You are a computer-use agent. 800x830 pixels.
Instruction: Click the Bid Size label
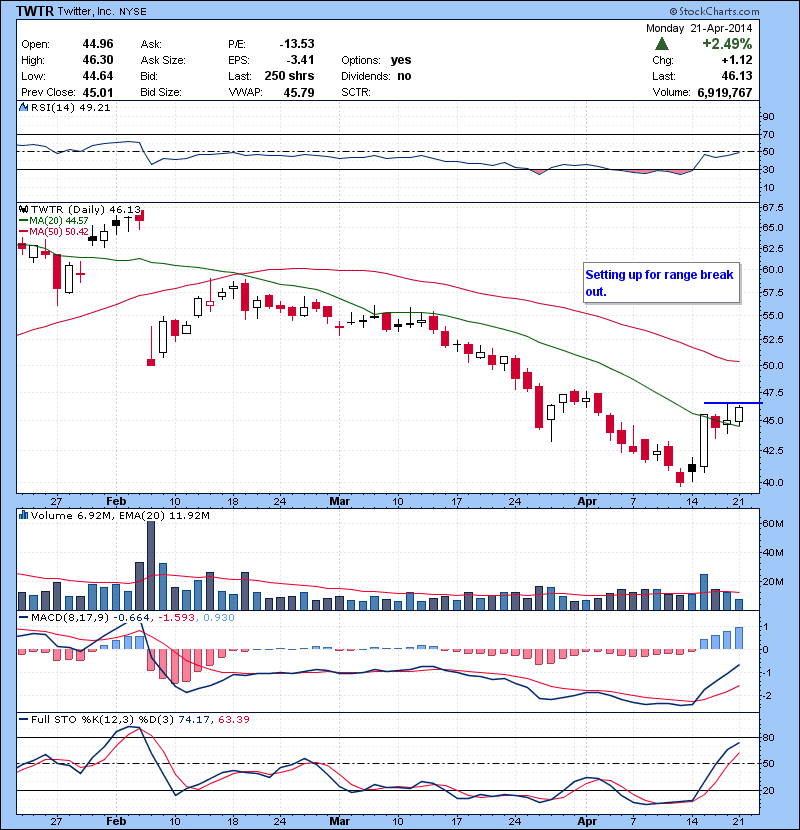coord(161,92)
